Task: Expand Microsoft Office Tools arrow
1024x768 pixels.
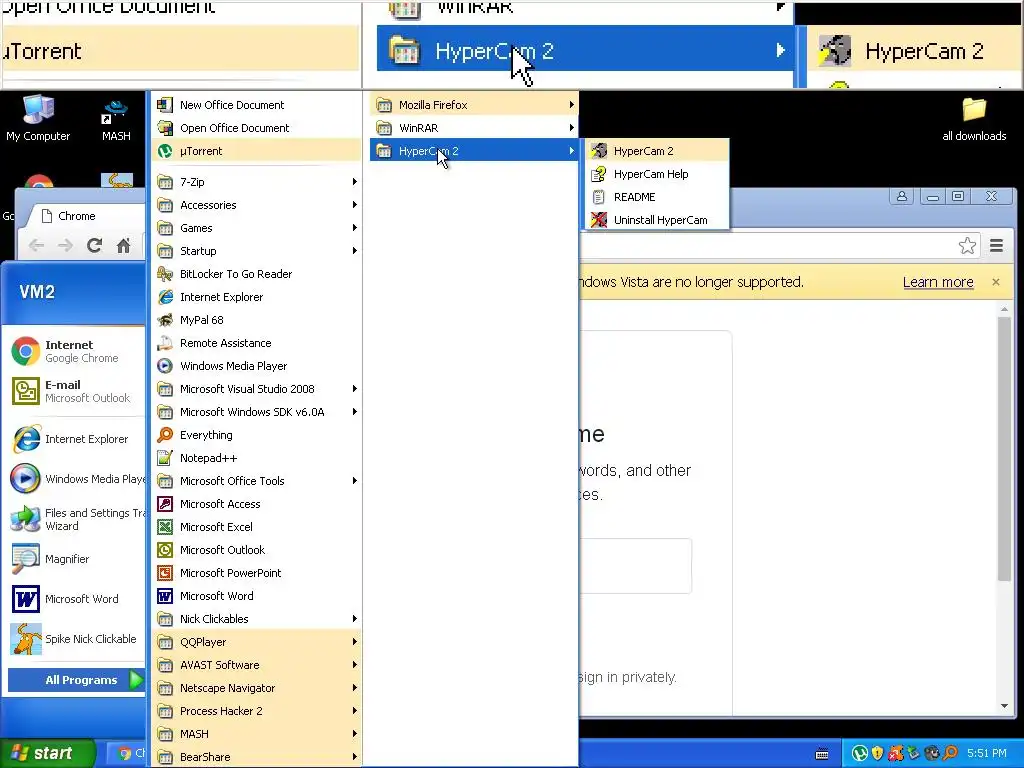Action: click(355, 481)
